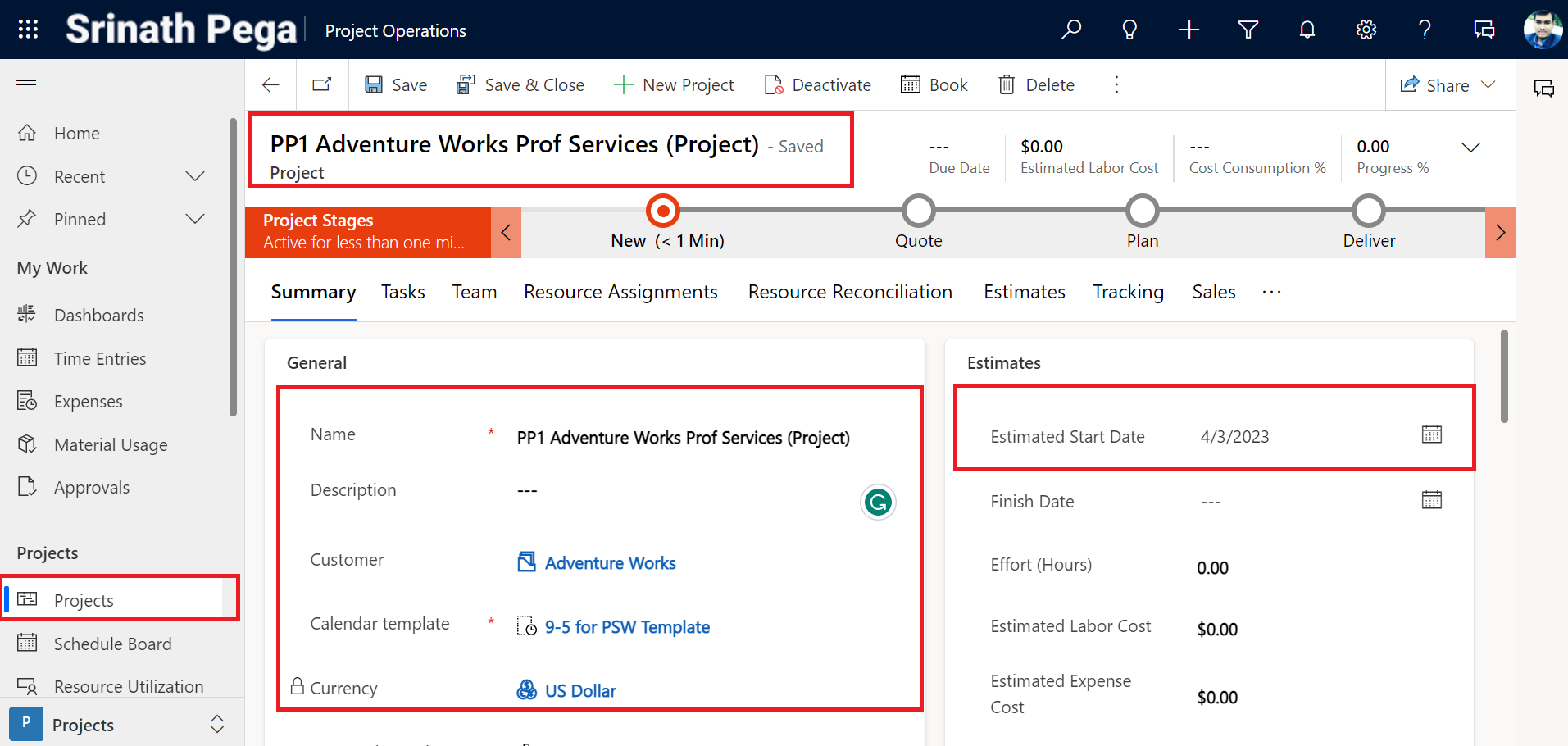Image resolution: width=1568 pixels, height=746 pixels.
Task: Open the Adventure Works customer link
Action: 610,563
